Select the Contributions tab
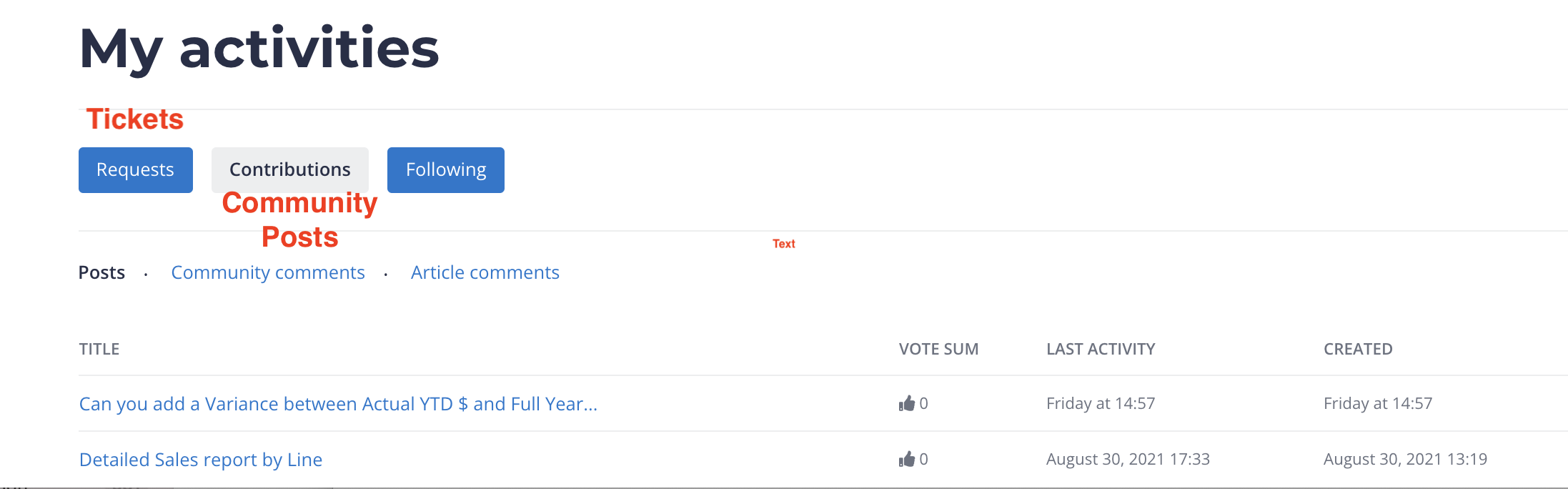 coord(290,170)
